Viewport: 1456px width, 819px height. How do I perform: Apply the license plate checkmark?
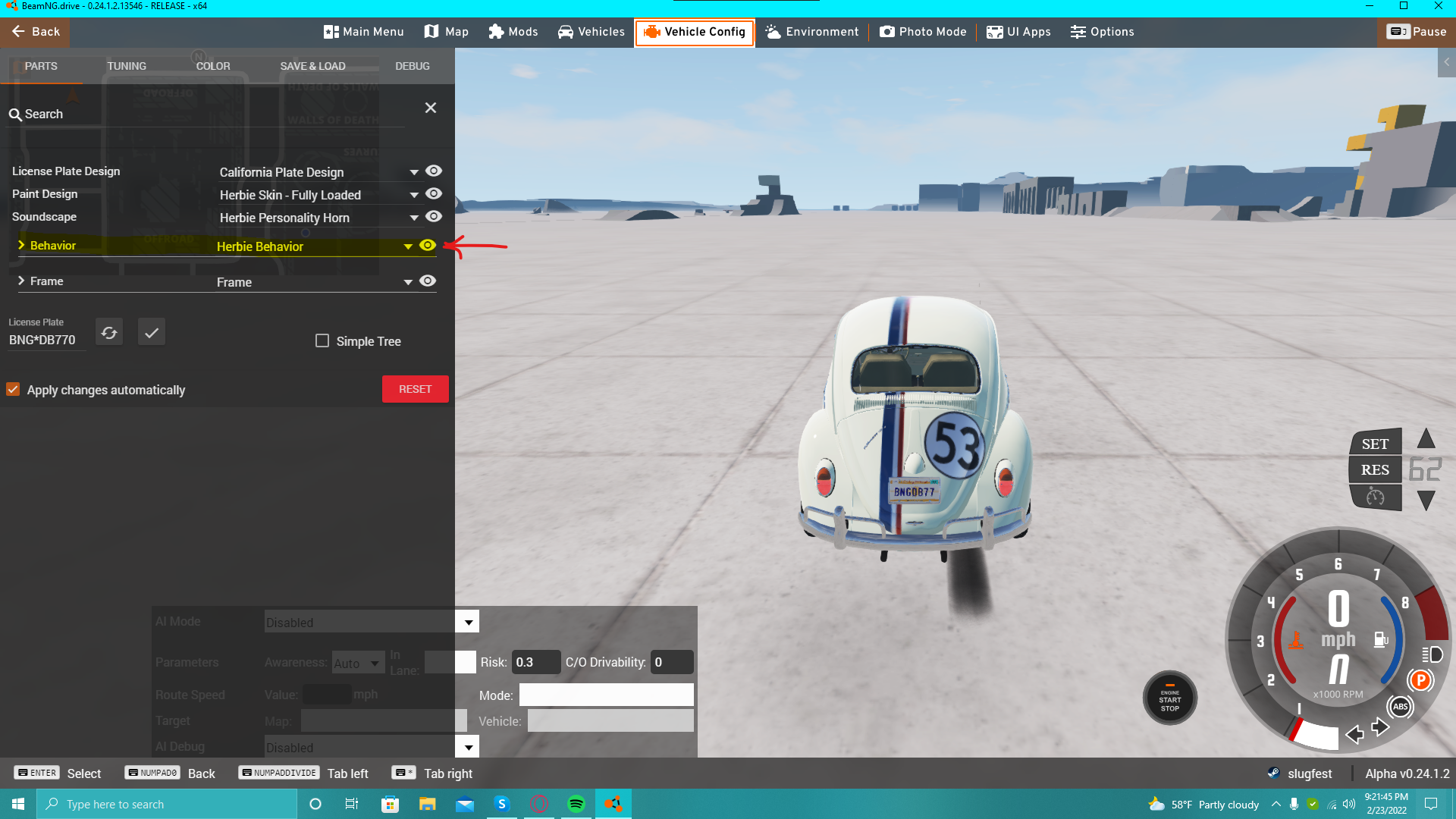coord(152,333)
